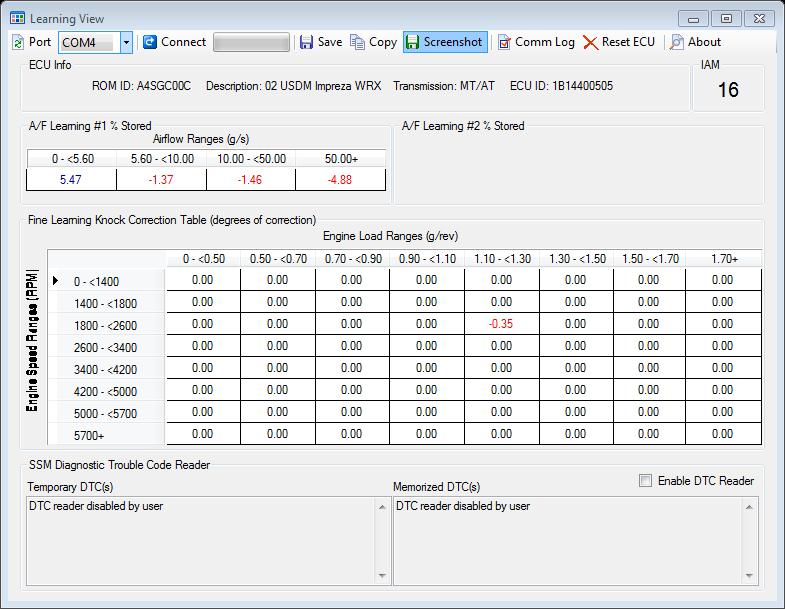Viewport: 785px width, 609px height.
Task: Click the Connect icon in toolbar
Action: click(x=151, y=42)
